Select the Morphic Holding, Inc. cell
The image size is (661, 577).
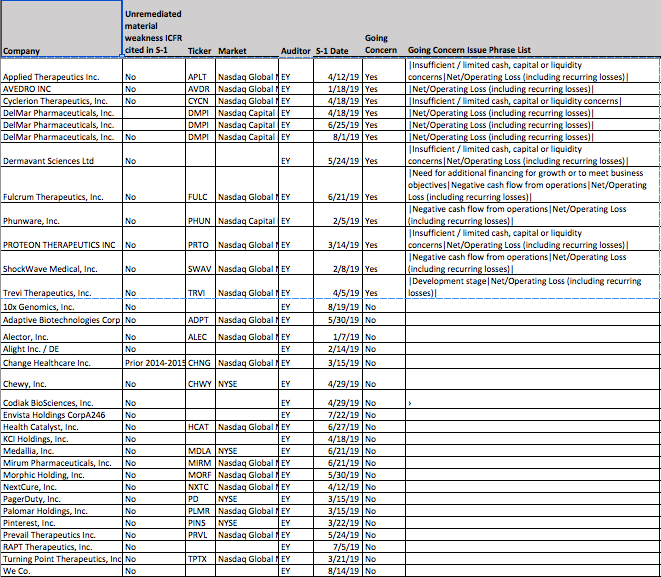pyautogui.click(x=62, y=475)
